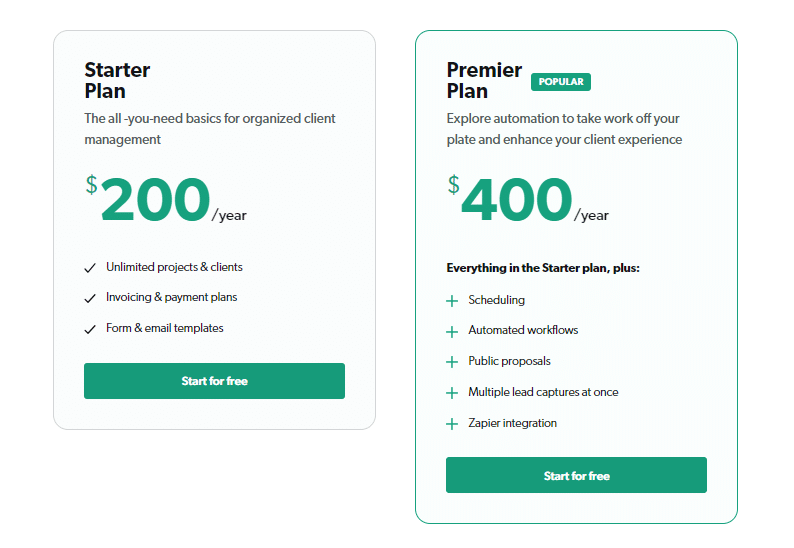Click the Premier Plan Start for free button
Screen dimensions: 794x548
[x=576, y=475]
